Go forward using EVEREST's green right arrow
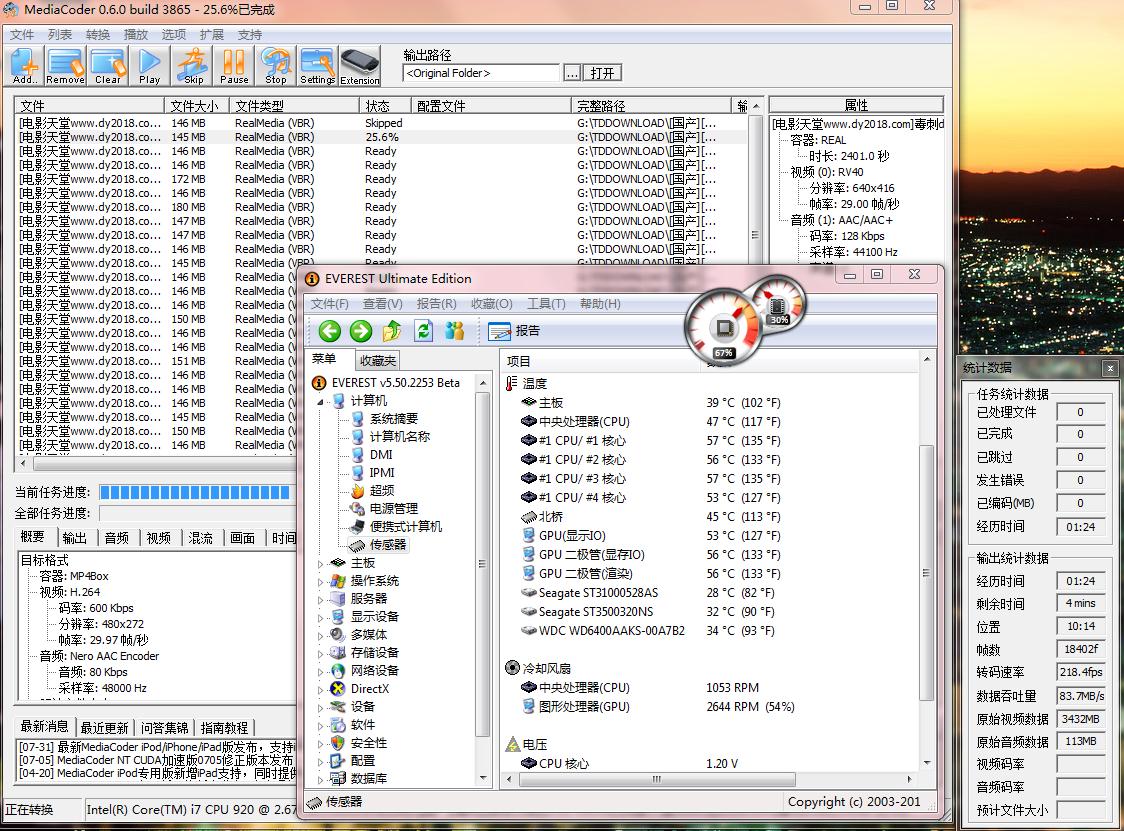The image size is (1124, 831). pyautogui.click(x=361, y=331)
